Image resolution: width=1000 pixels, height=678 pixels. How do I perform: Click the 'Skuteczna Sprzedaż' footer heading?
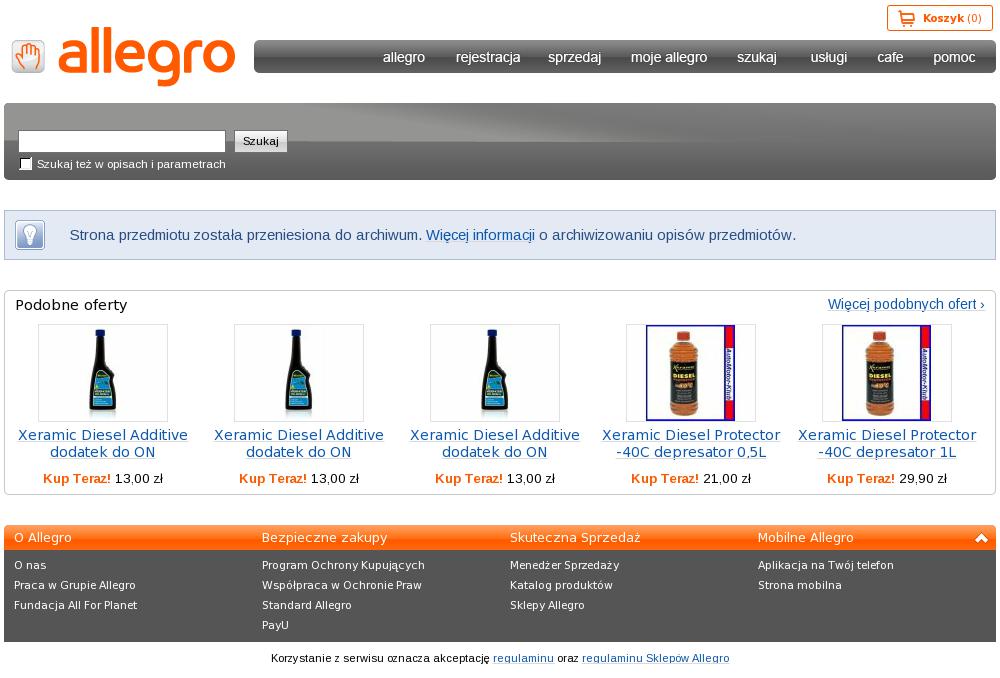point(575,538)
